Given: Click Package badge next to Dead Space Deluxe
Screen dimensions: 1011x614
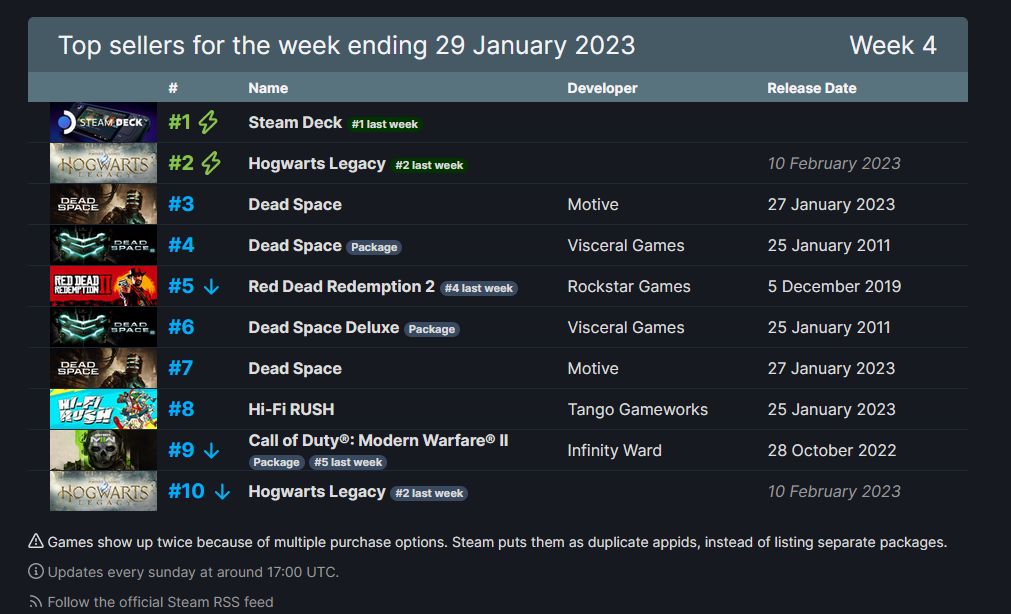Looking at the screenshot, I should coord(432,329).
